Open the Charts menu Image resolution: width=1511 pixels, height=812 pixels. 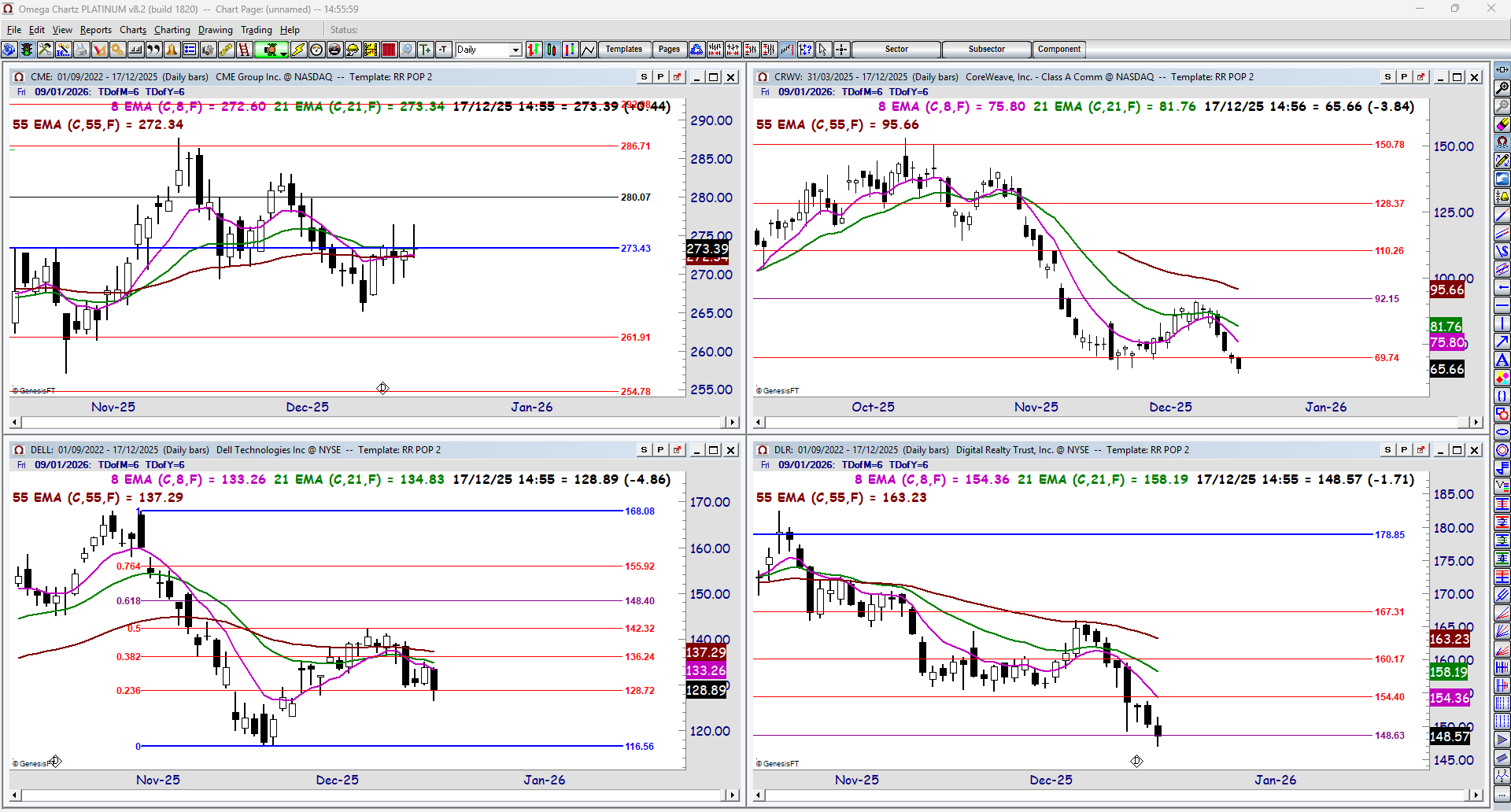(x=133, y=30)
